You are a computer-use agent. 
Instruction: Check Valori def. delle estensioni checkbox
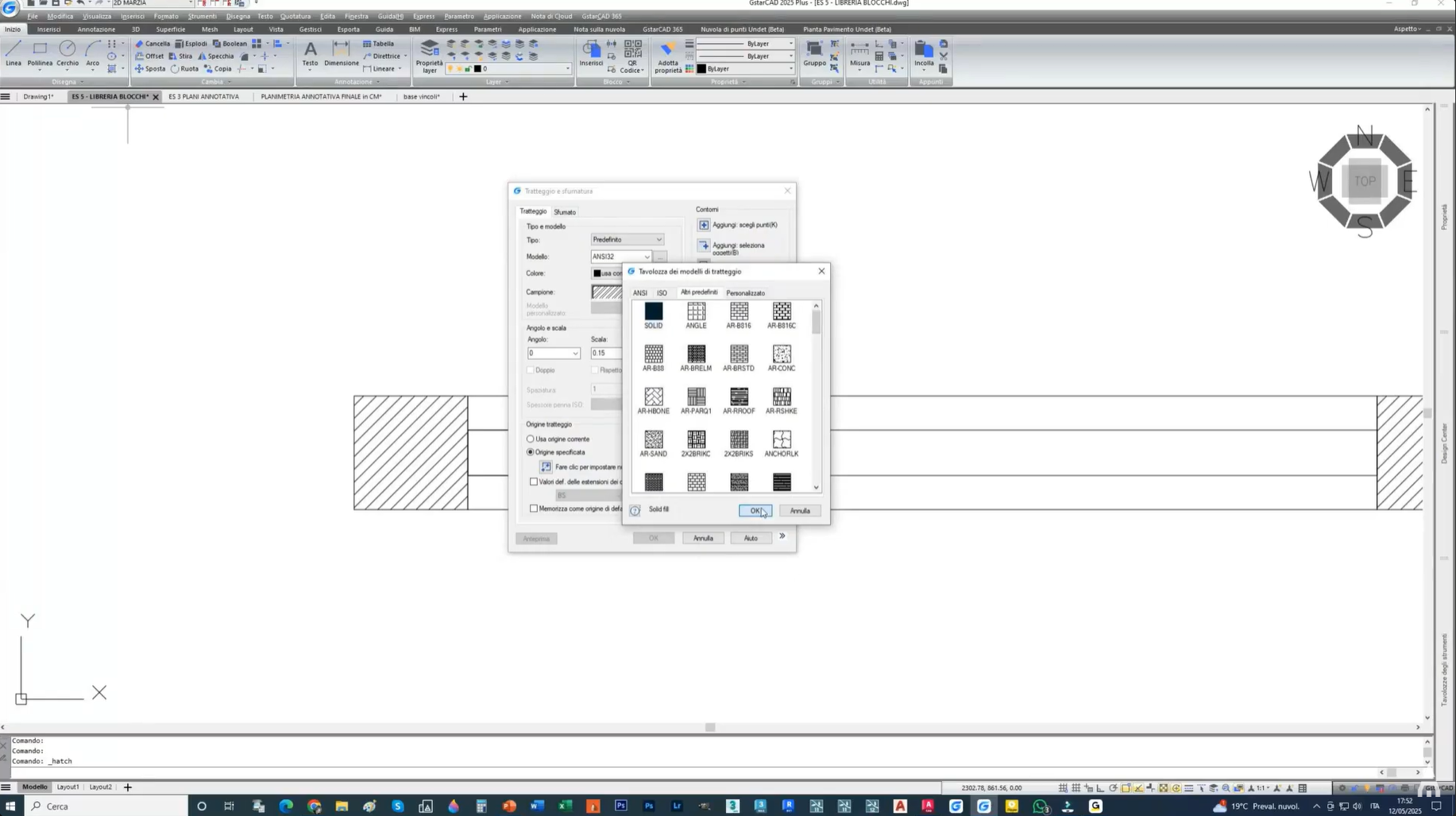coord(534,481)
